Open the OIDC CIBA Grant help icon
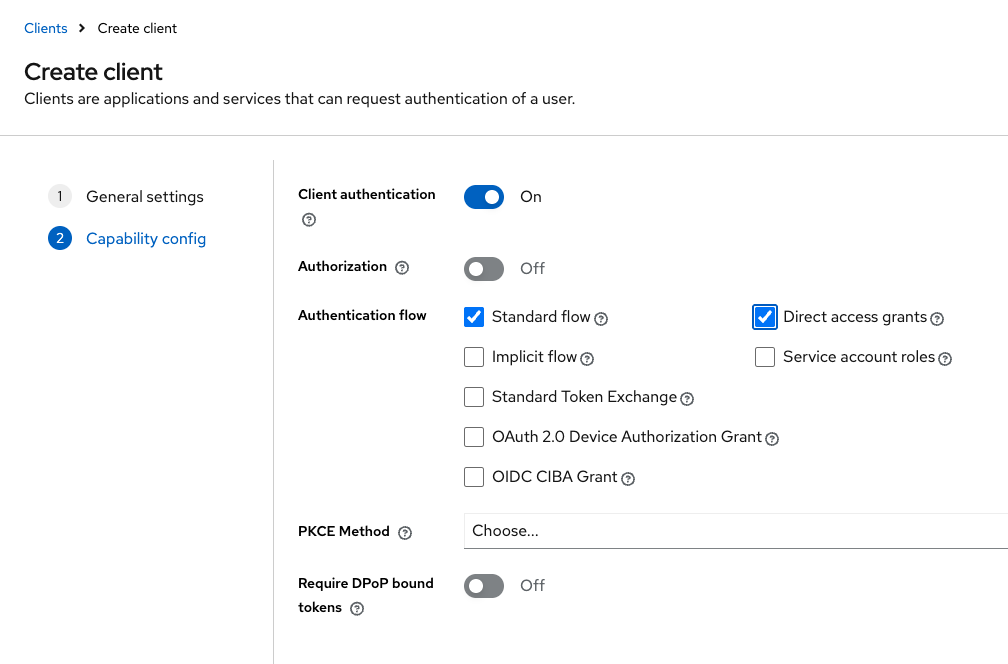 point(628,479)
